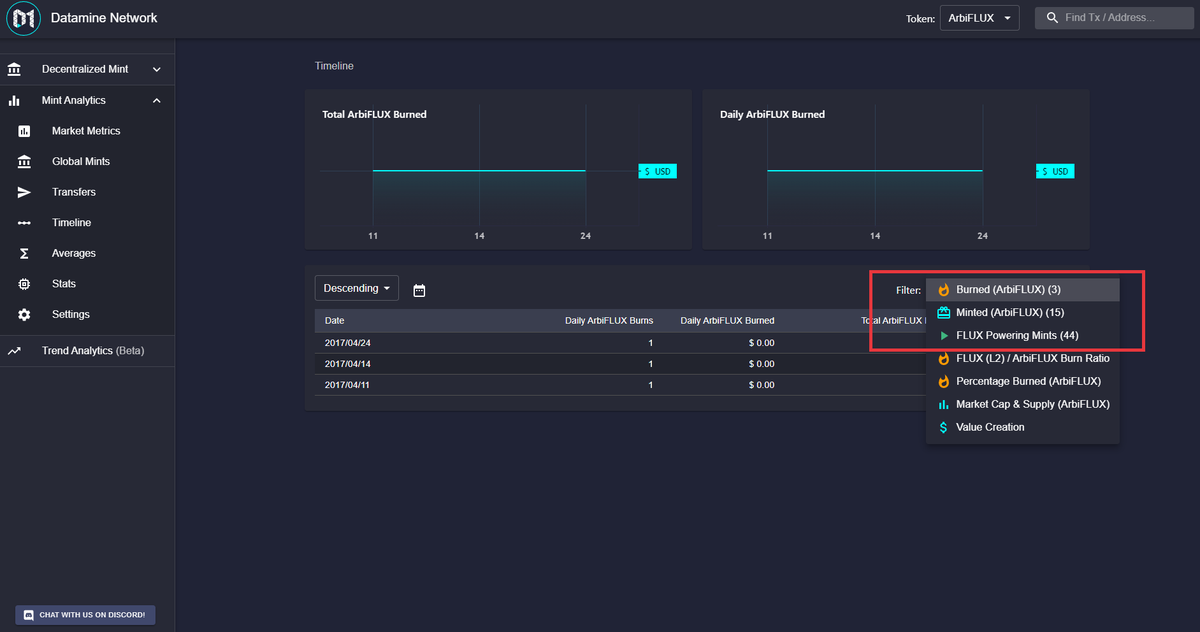
Task: Click USD label on Total ArbiFLUX Burned chart
Action: pos(658,171)
